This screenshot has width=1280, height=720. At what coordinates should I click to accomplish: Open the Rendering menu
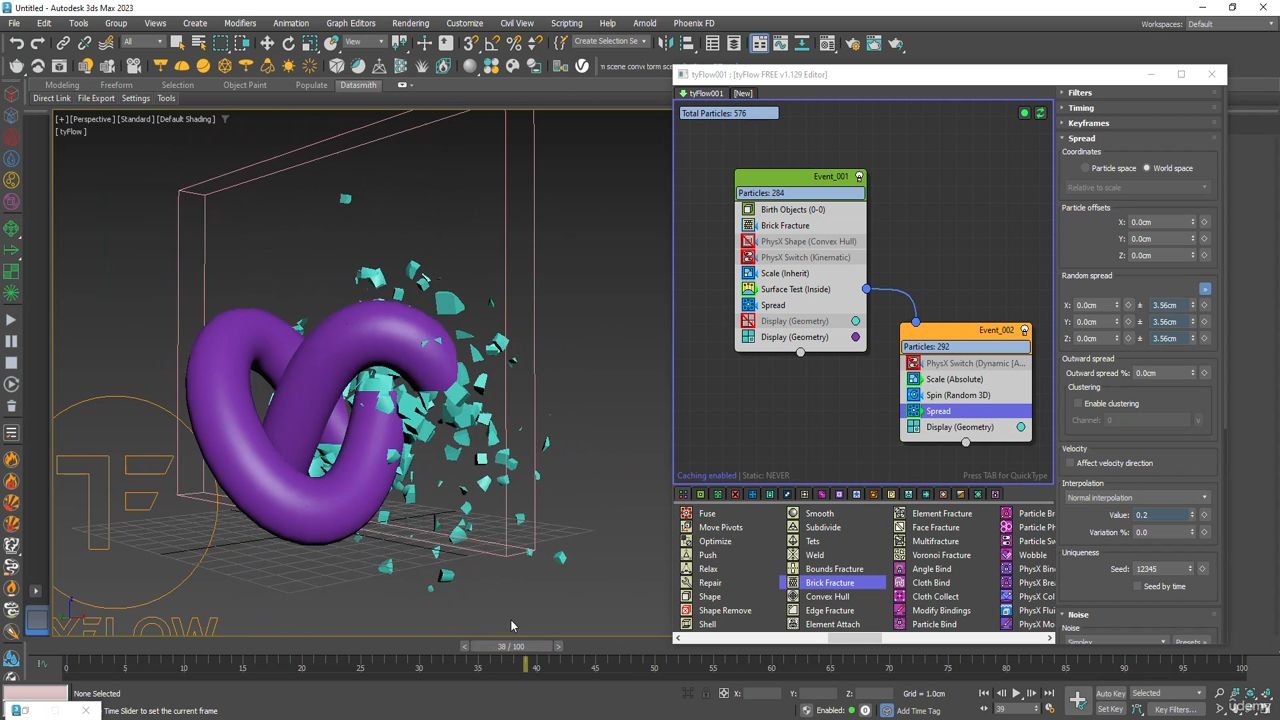tap(410, 23)
